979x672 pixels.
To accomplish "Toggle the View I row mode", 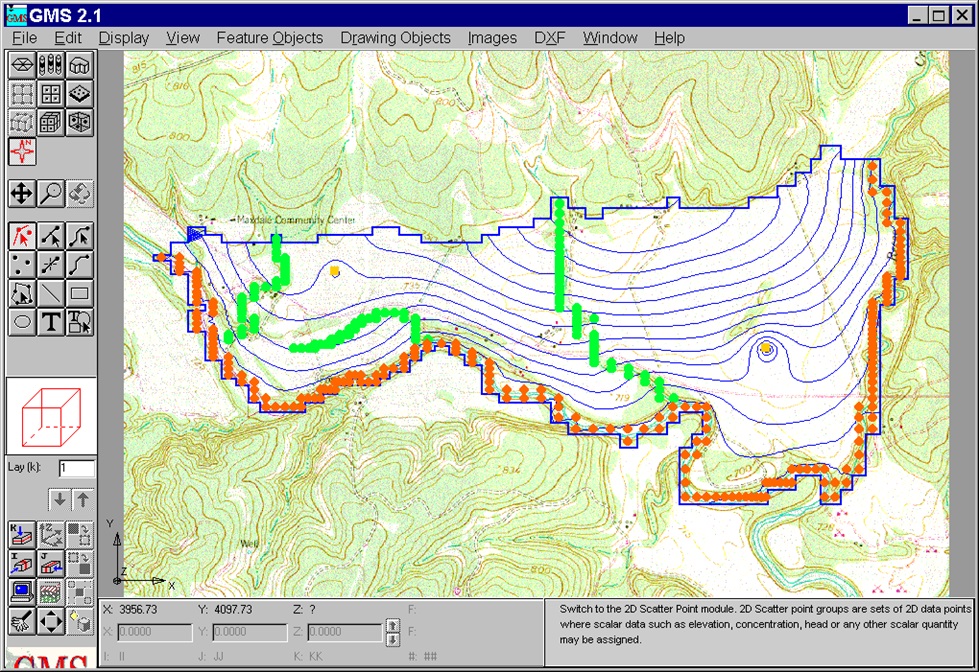I will tap(22, 563).
